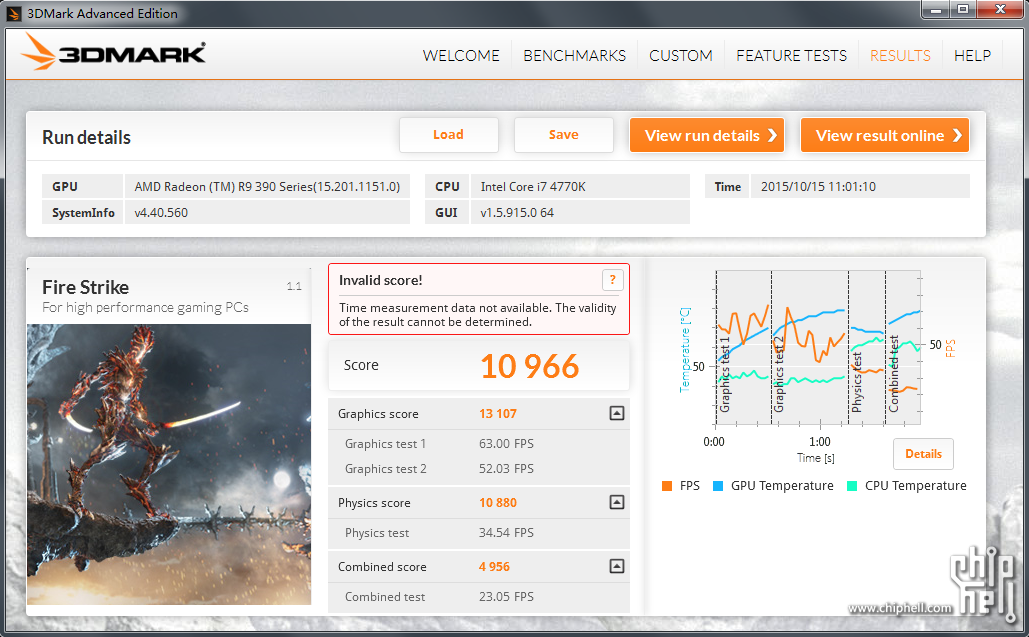The height and width of the screenshot is (637, 1029).
Task: Click the Combined score value 4 956
Action: [x=494, y=567]
